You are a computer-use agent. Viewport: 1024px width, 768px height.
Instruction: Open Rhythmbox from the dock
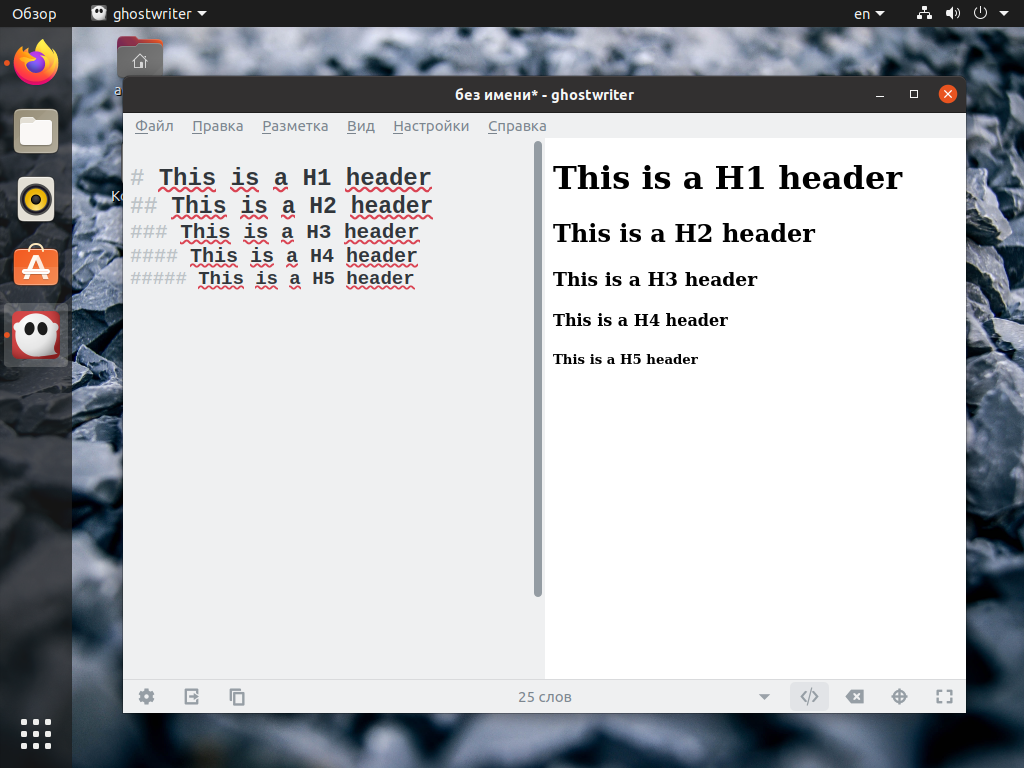click(36, 199)
